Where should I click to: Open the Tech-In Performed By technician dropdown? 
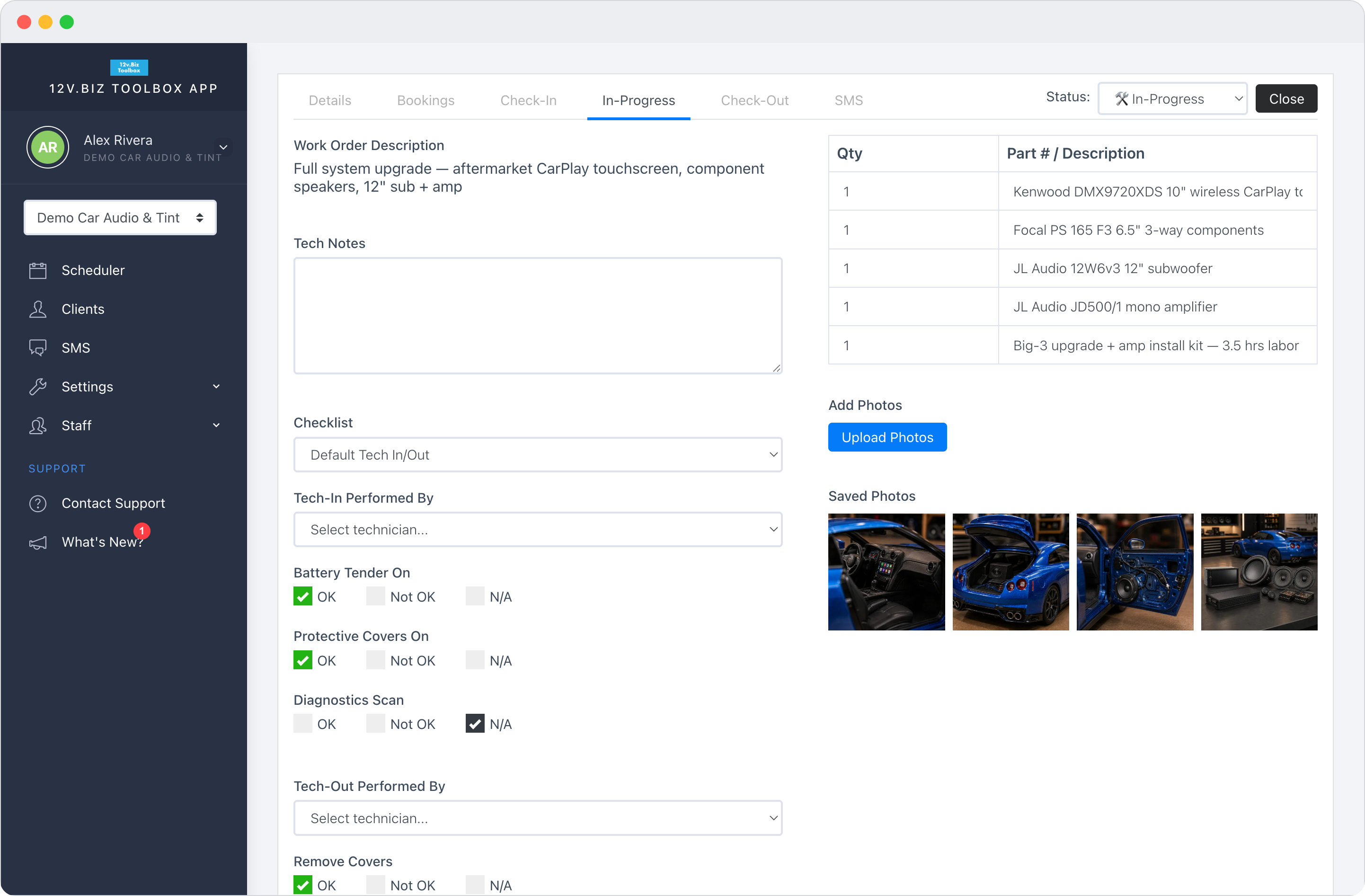[x=538, y=530]
